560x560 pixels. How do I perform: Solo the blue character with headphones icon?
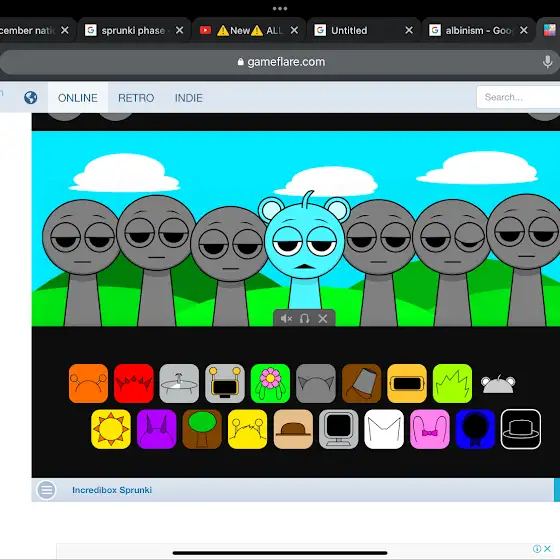click(x=304, y=318)
